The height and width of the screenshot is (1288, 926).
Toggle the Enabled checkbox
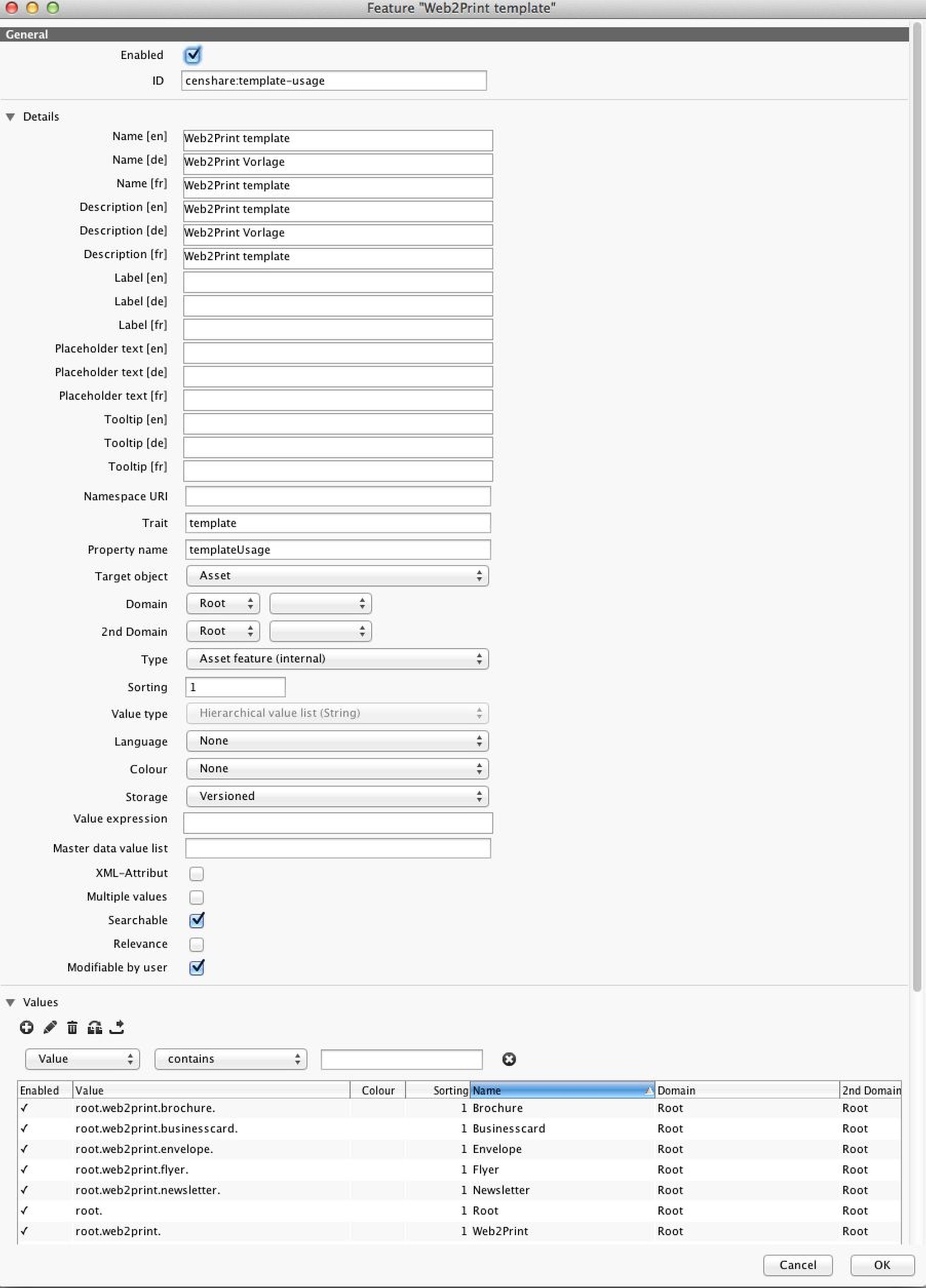coord(193,55)
